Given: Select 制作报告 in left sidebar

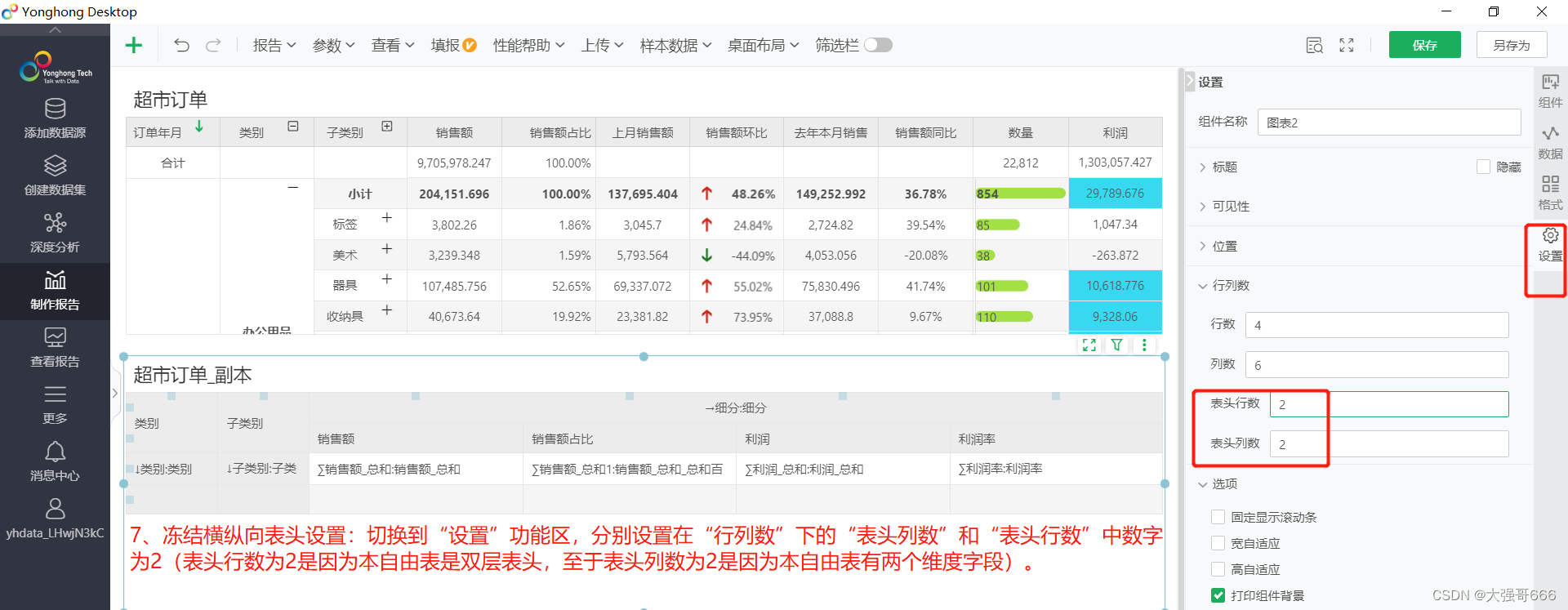Looking at the screenshot, I should [x=55, y=291].
